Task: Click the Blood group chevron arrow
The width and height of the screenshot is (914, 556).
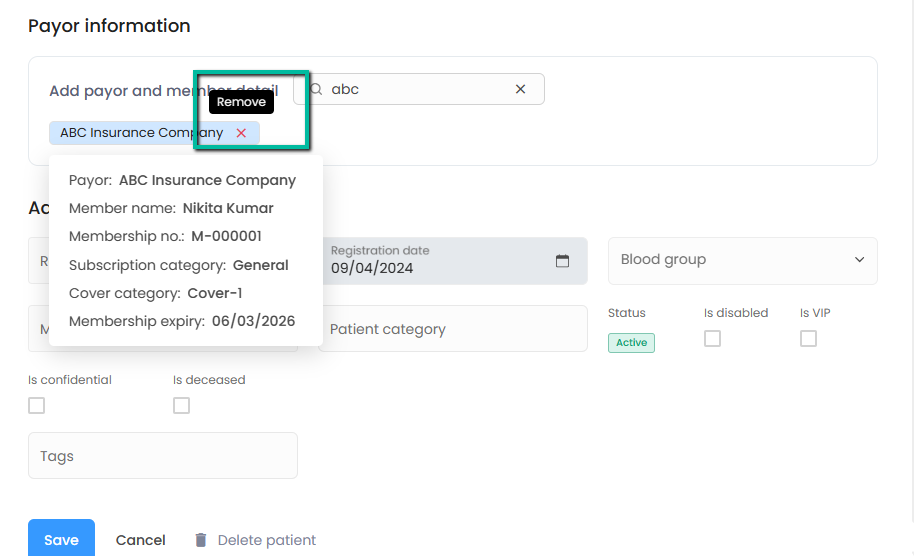Action: tap(859, 260)
